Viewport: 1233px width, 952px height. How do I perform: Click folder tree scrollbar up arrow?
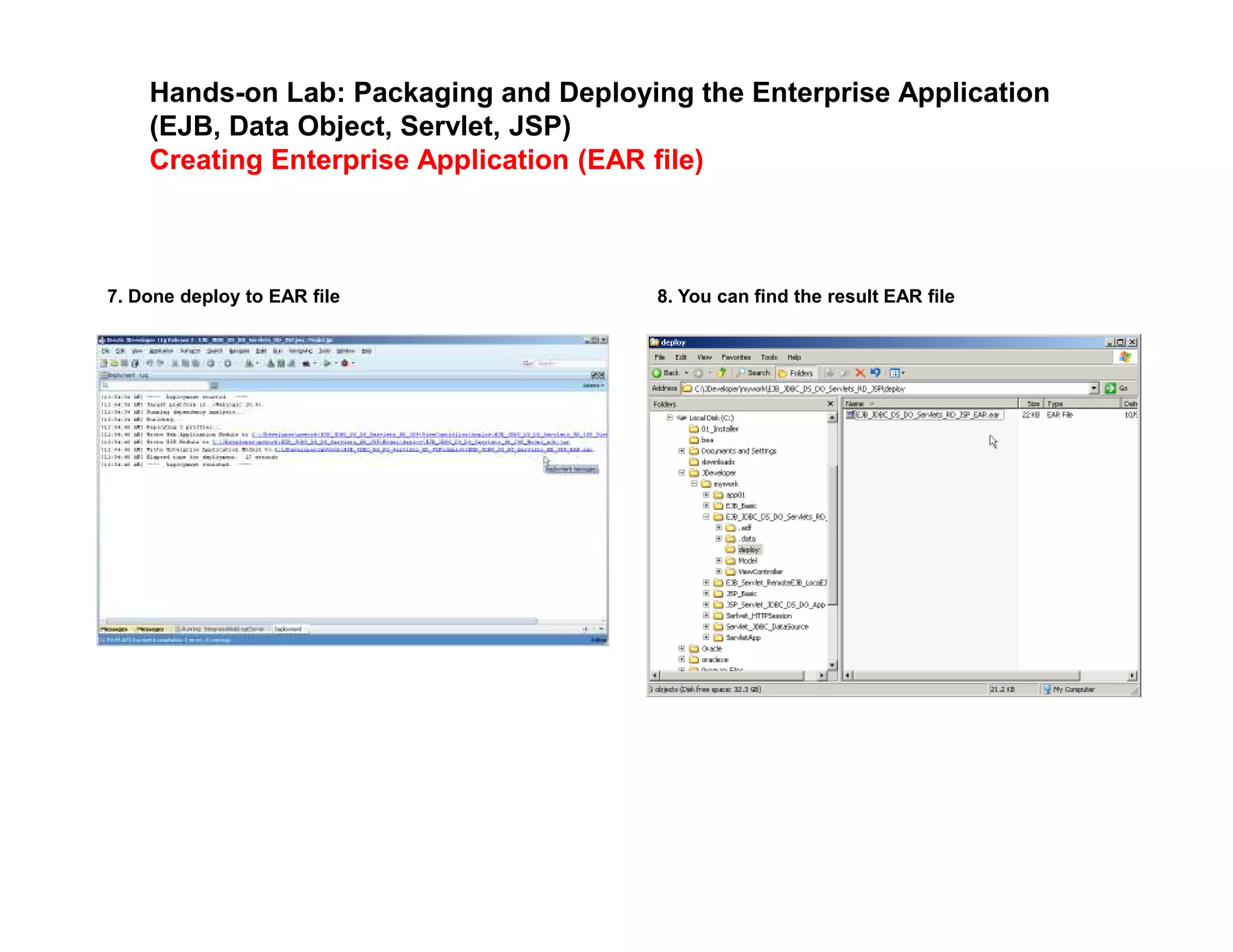(832, 418)
